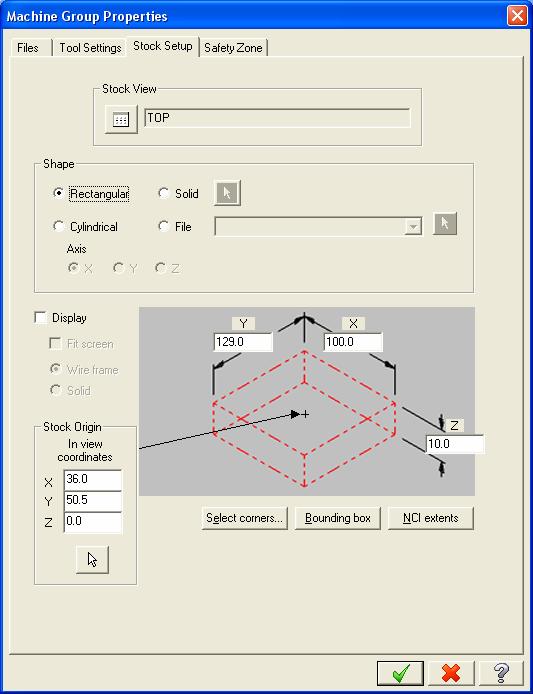Cancel with the red X button
The image size is (533, 694).
coord(451,673)
